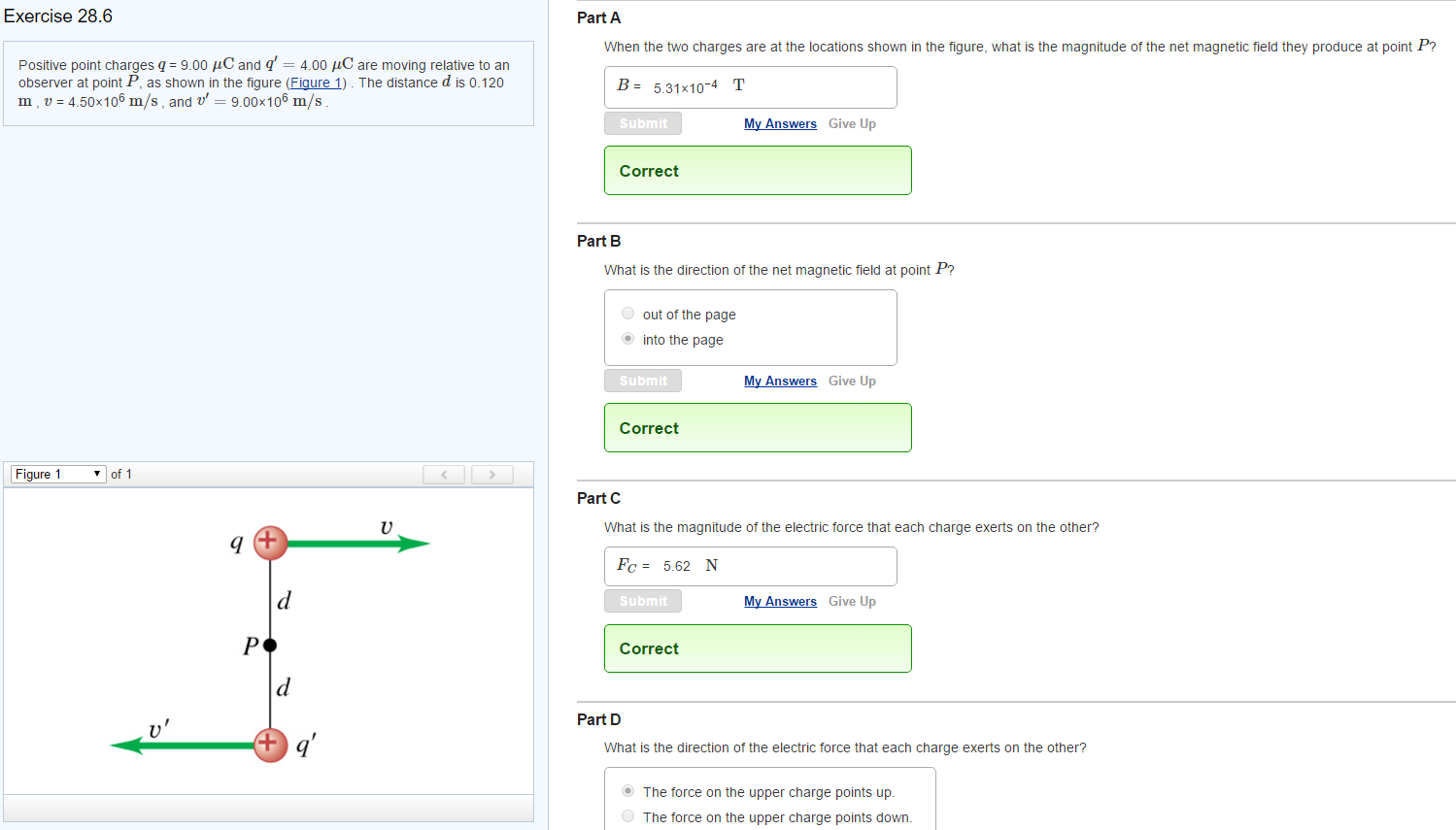Click point P dot in figure
1456x830 pixels.
pyautogui.click(x=270, y=645)
